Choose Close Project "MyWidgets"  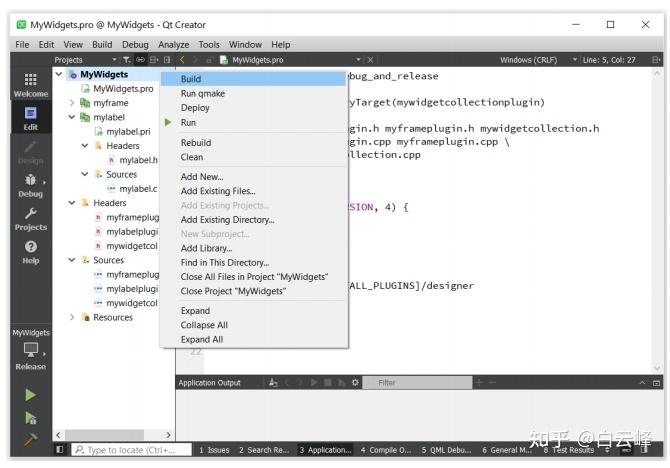pyautogui.click(x=254, y=291)
